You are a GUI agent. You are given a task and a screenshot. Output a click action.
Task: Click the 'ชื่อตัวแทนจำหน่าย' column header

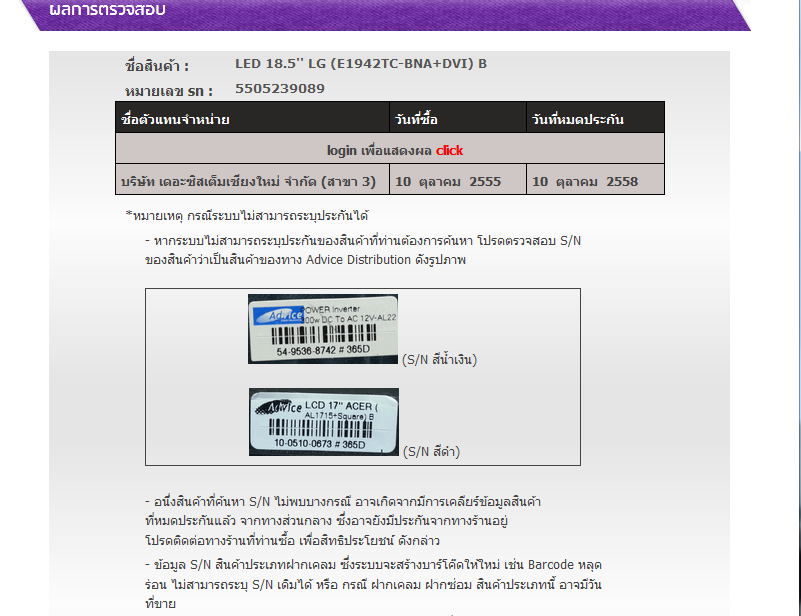coord(175,120)
